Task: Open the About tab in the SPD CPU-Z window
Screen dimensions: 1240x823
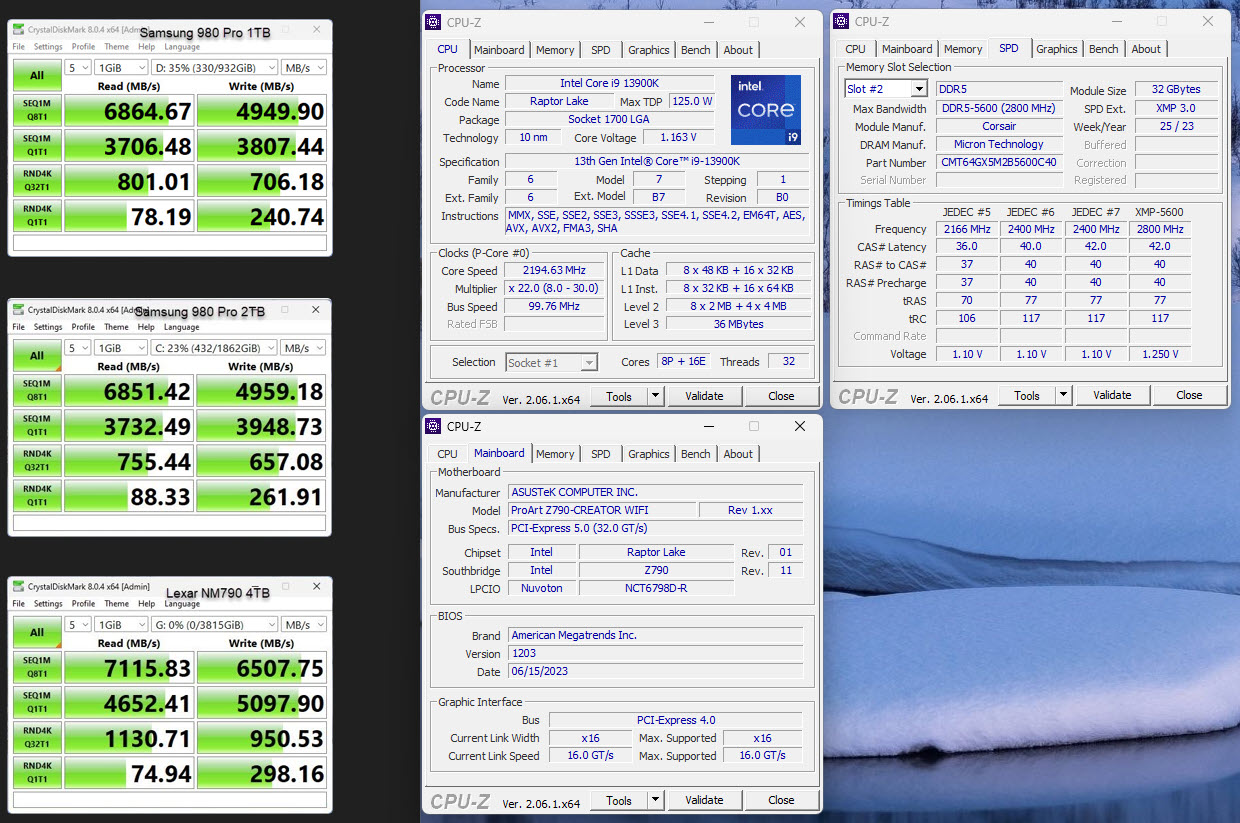Action: [1146, 49]
